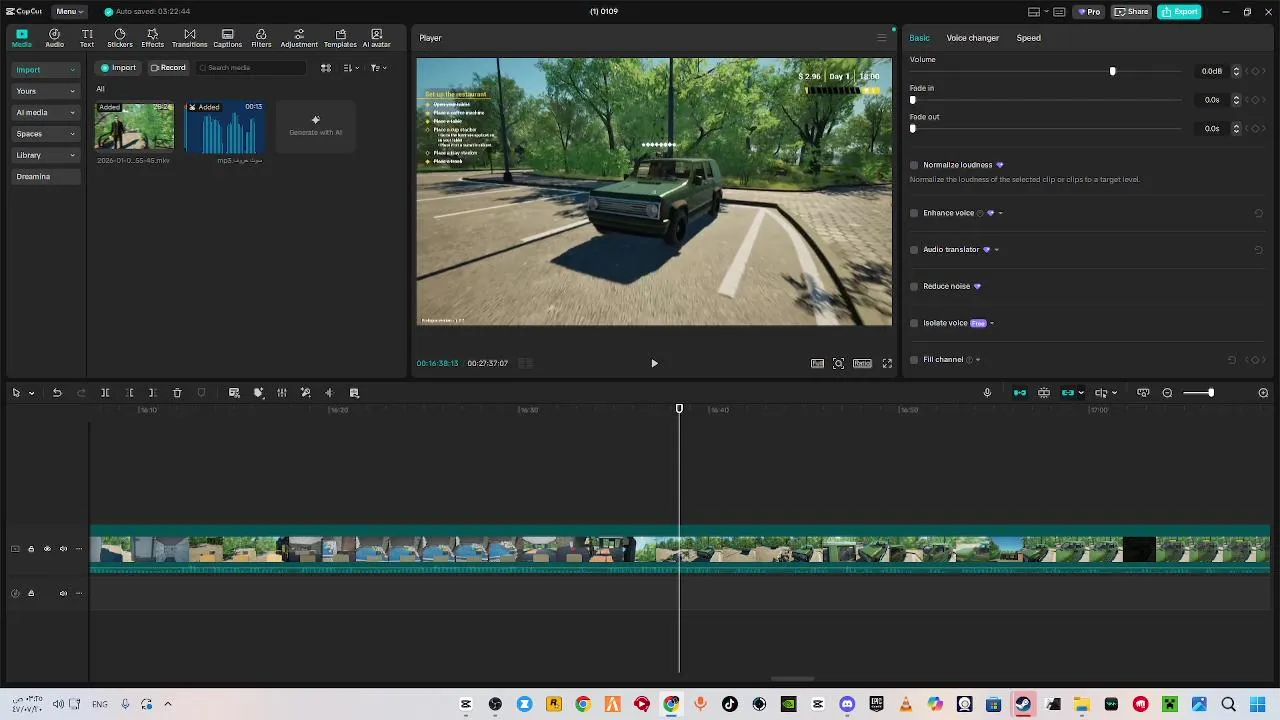The height and width of the screenshot is (720, 1280).
Task: Toggle visibility eye on the video track
Action: (x=47, y=549)
